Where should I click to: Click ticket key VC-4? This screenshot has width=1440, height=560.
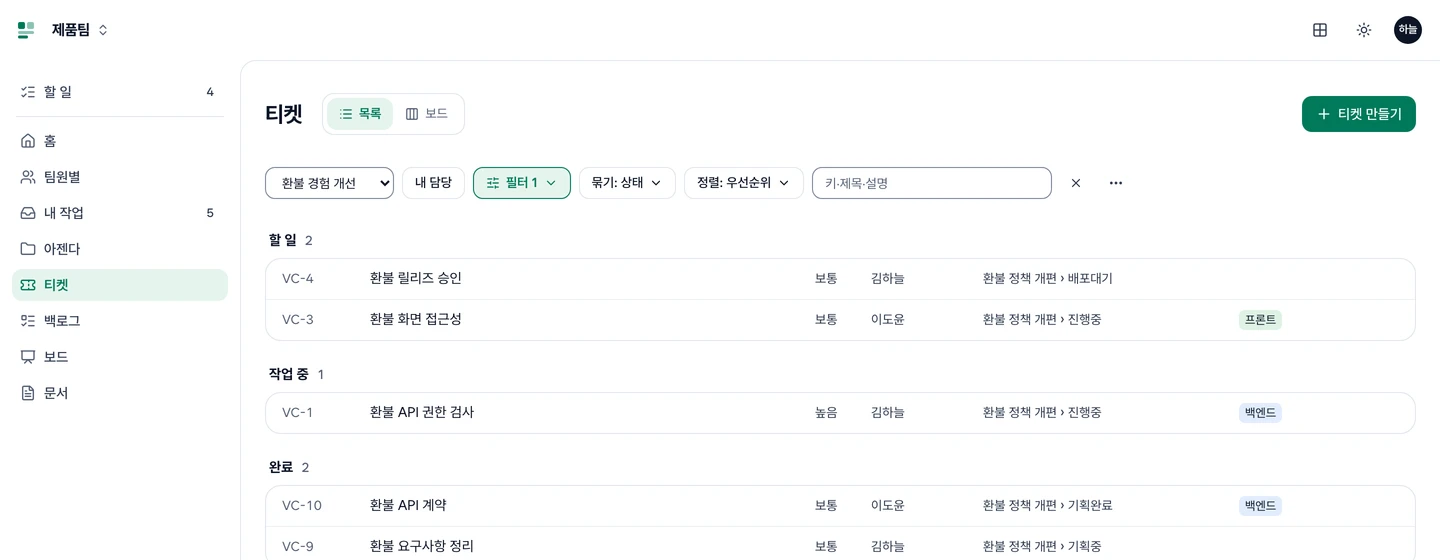298,279
